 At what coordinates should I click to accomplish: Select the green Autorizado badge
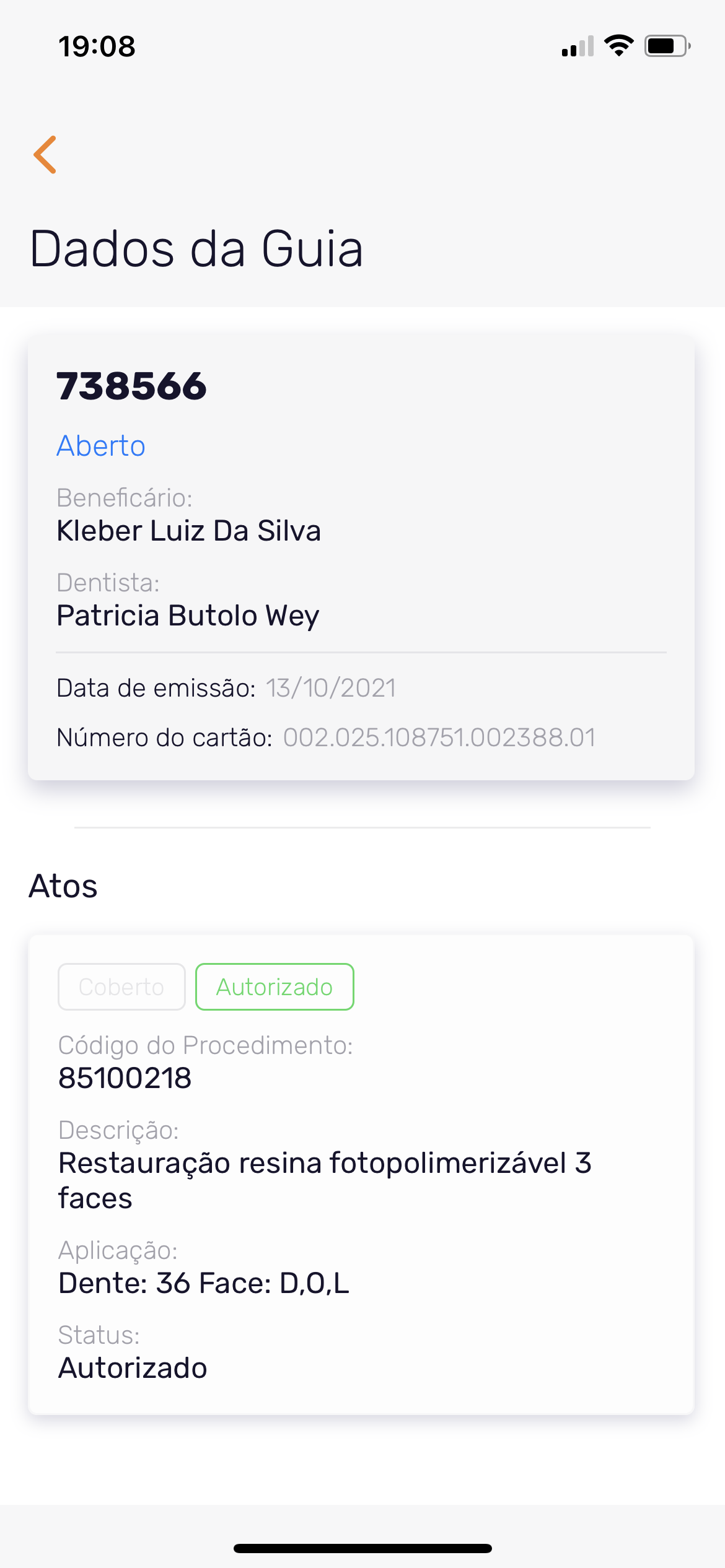coord(275,987)
